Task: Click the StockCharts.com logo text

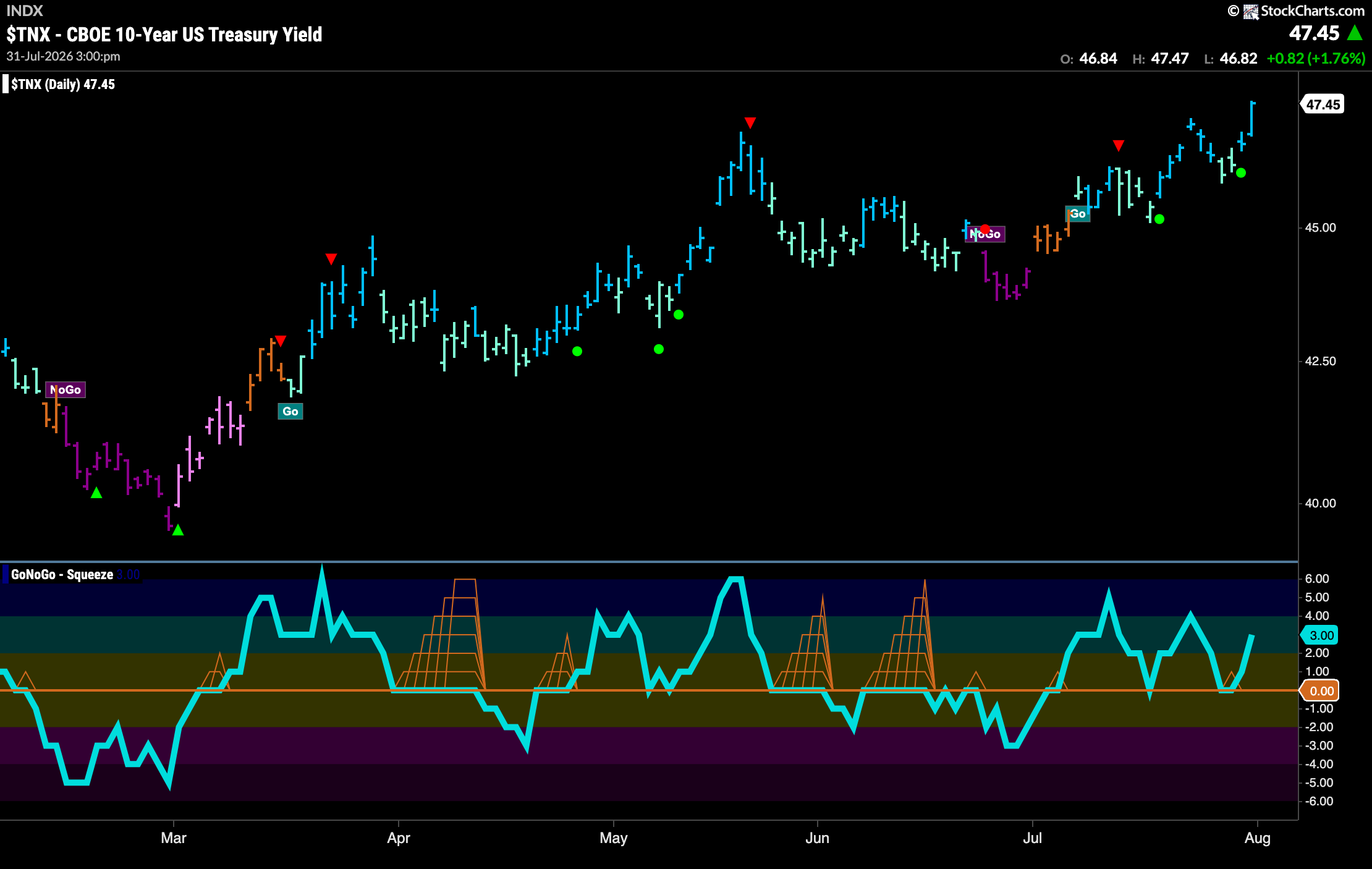Action: click(x=1312, y=11)
